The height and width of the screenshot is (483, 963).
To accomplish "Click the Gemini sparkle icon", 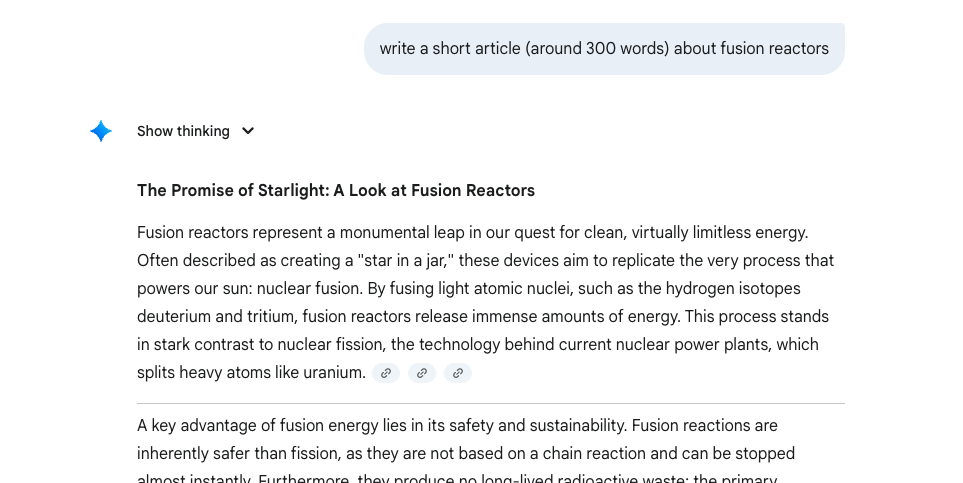I will tap(101, 131).
